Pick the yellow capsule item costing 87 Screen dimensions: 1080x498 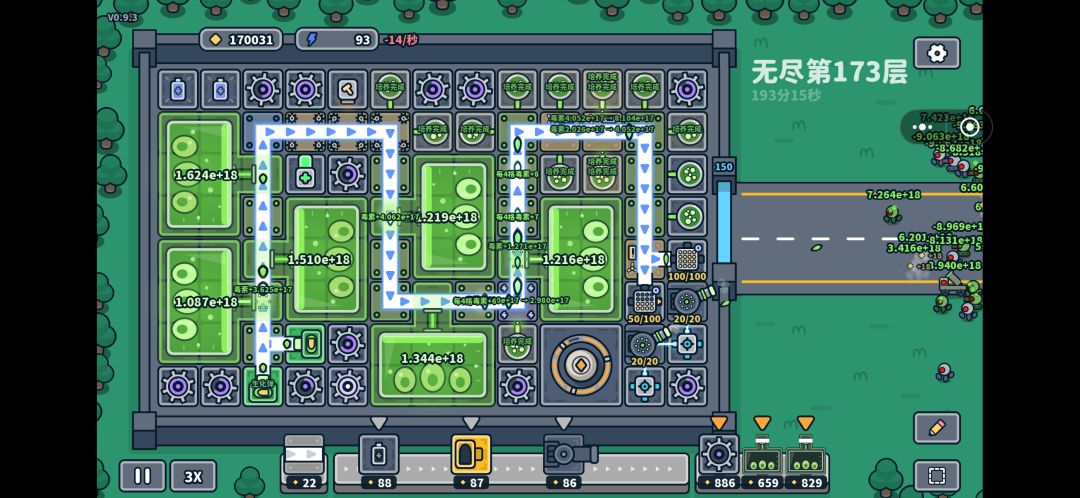click(x=471, y=462)
